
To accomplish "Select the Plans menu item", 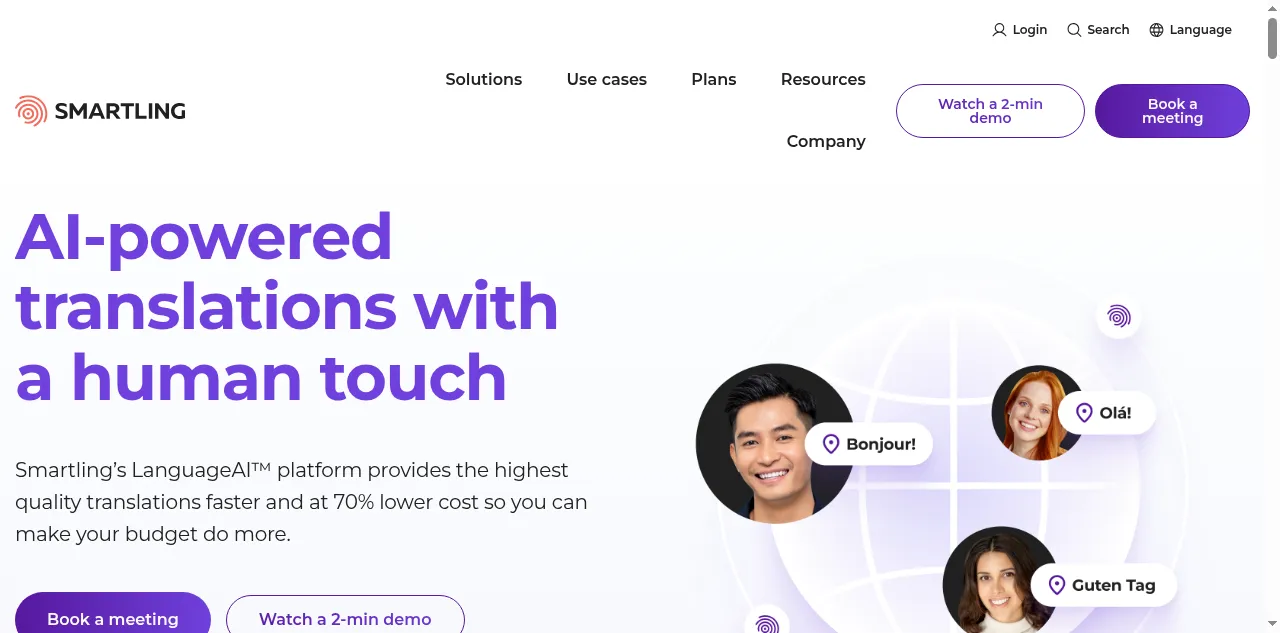I will click(714, 79).
